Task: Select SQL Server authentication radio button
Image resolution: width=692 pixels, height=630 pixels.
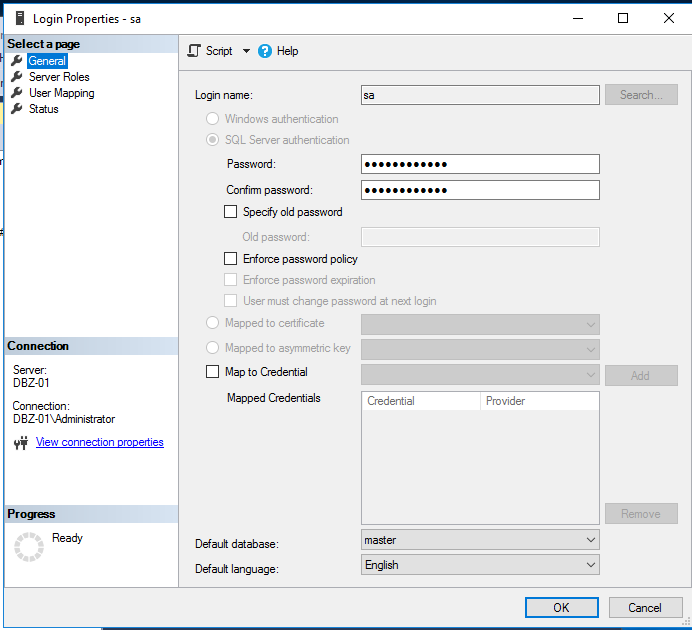Action: (212, 140)
